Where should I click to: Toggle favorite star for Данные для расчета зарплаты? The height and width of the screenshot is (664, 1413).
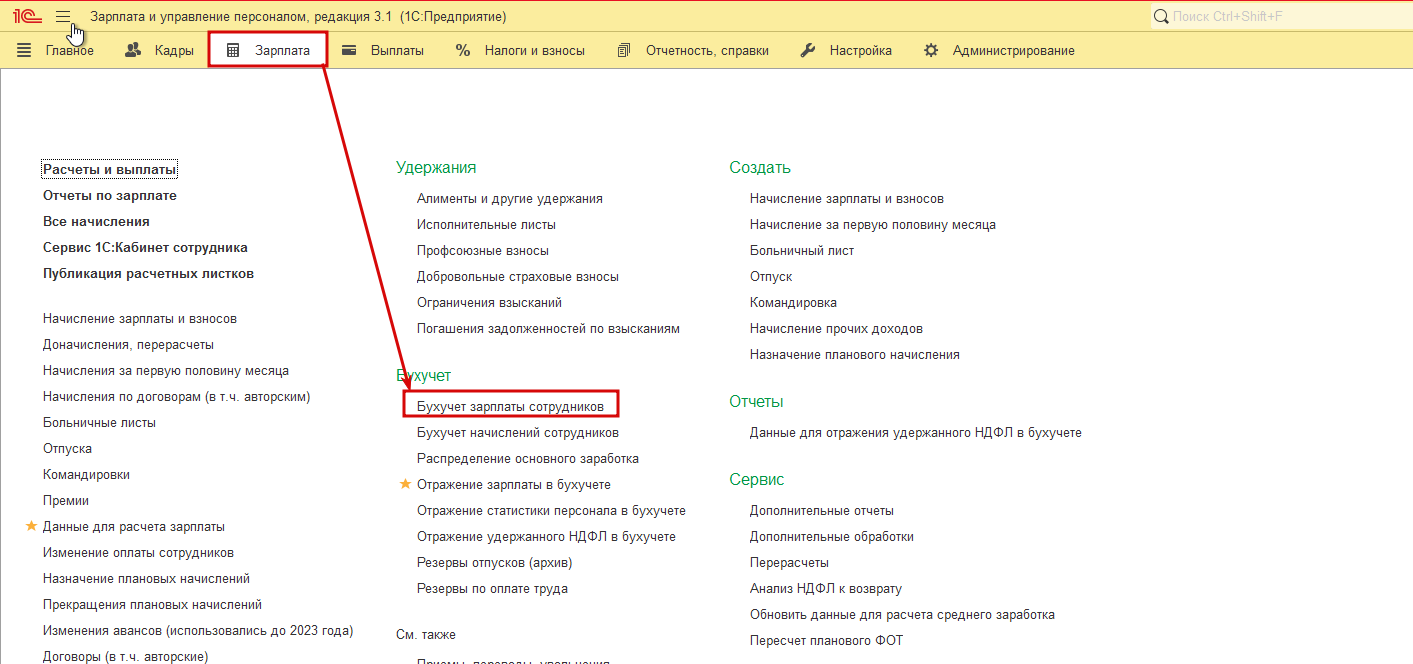tap(31, 526)
